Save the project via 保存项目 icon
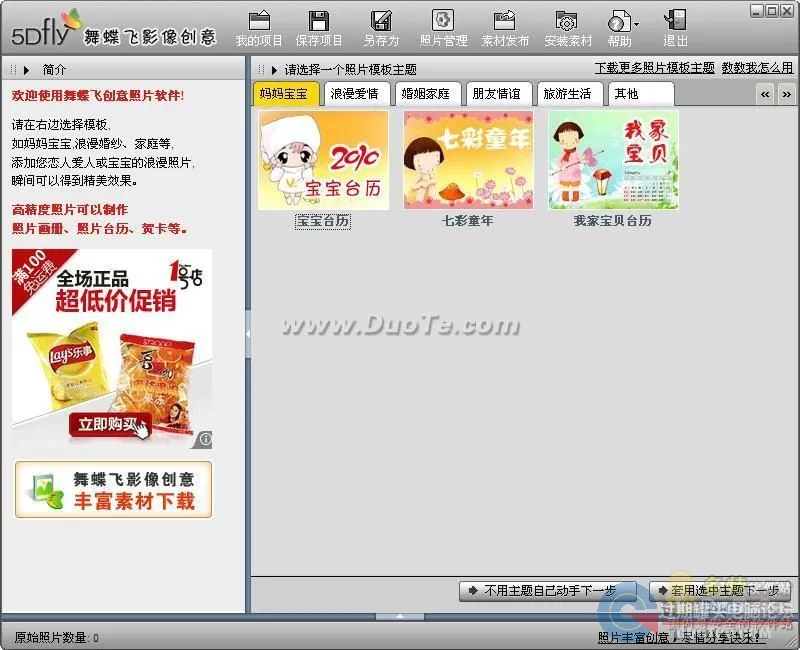 320,25
